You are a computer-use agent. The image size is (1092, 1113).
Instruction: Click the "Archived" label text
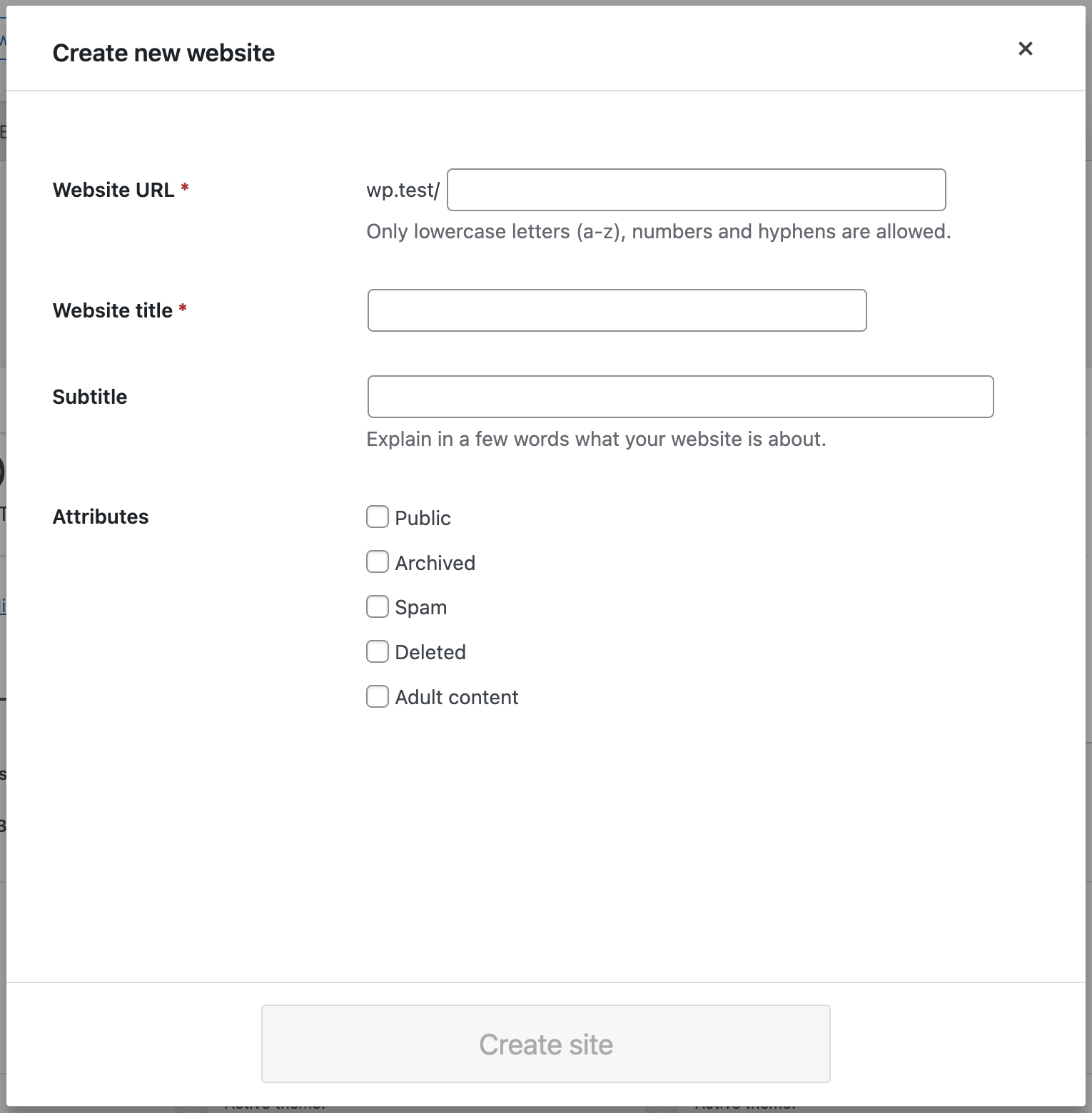435,563
